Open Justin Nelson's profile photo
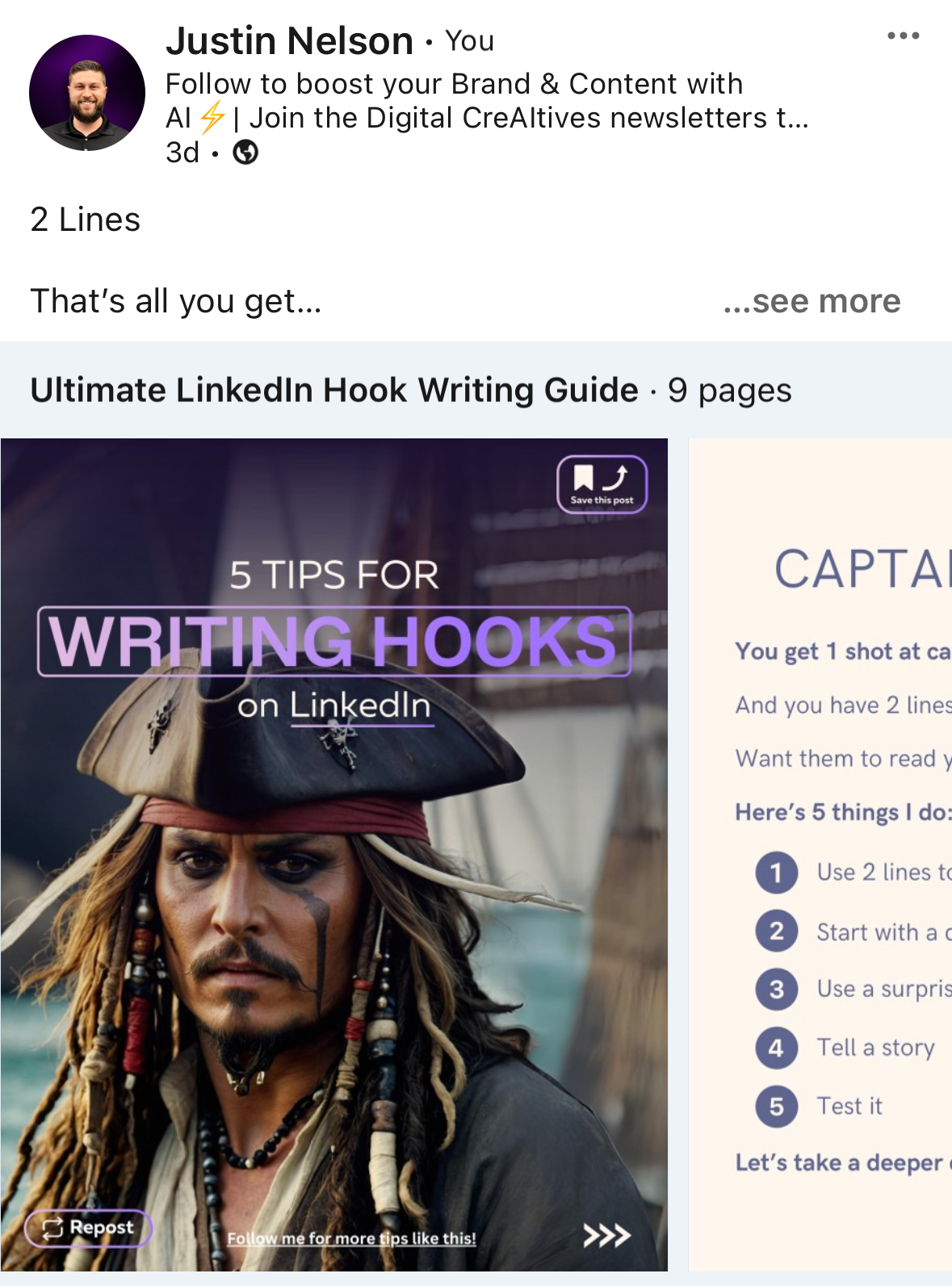Viewport: 952px width, 1286px height. (87, 93)
